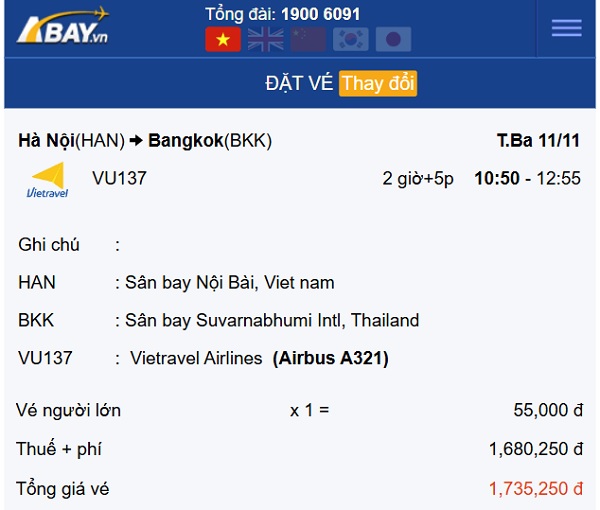Click flight number VU137 beside the Vietravel logo
Screen dimensions: 600x510
tap(119, 179)
